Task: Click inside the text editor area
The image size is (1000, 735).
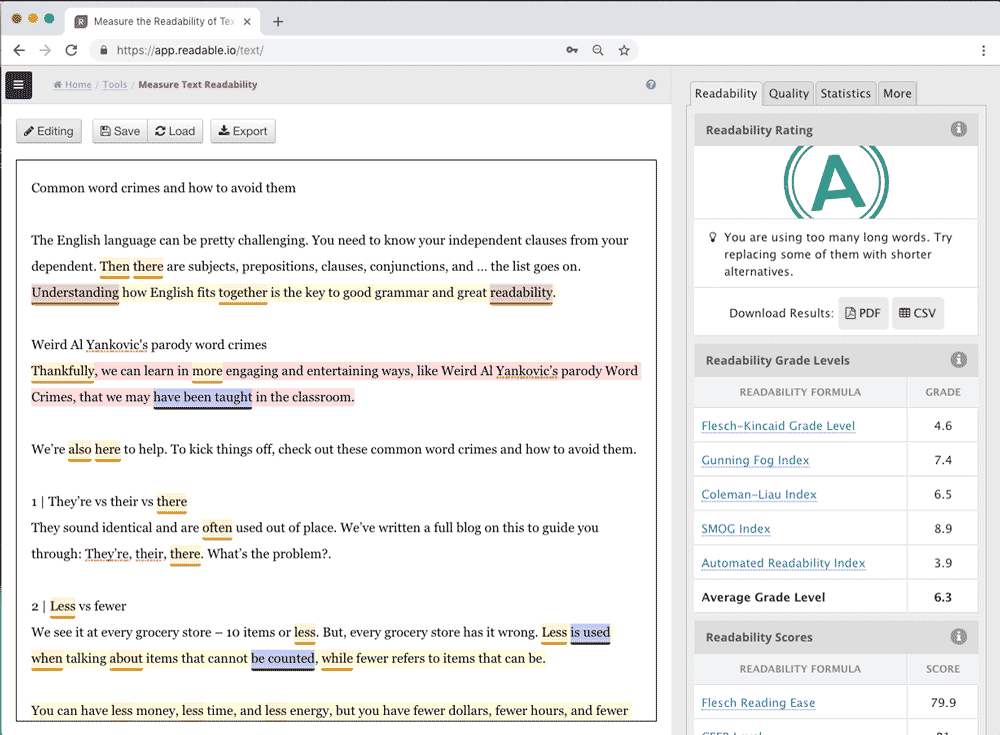Action: click(336, 440)
